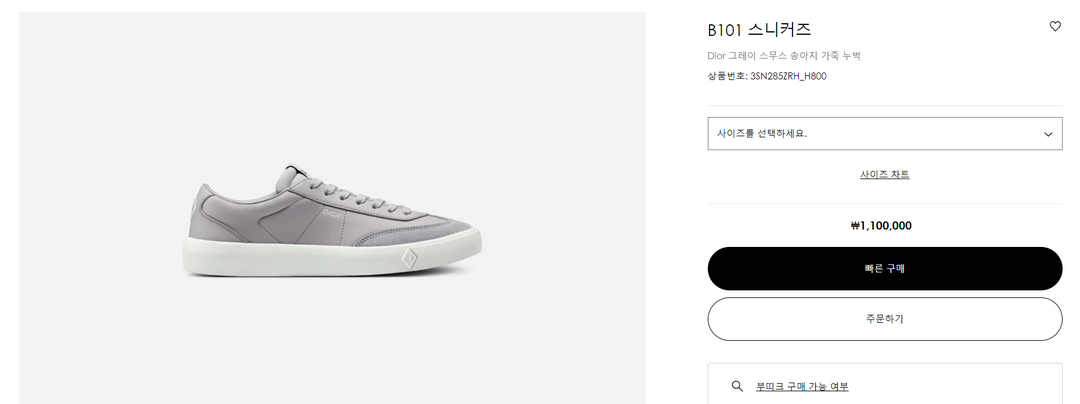Image resolution: width=1080 pixels, height=404 pixels.
Task: Click the Dior logo on sneaker side
Action: (331, 213)
